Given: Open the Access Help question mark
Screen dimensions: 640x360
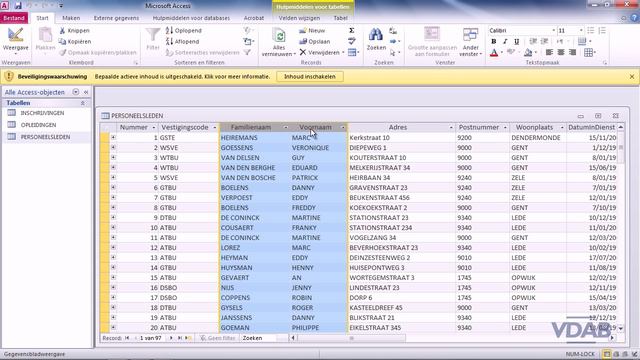Looking at the screenshot, I should tap(634, 18).
